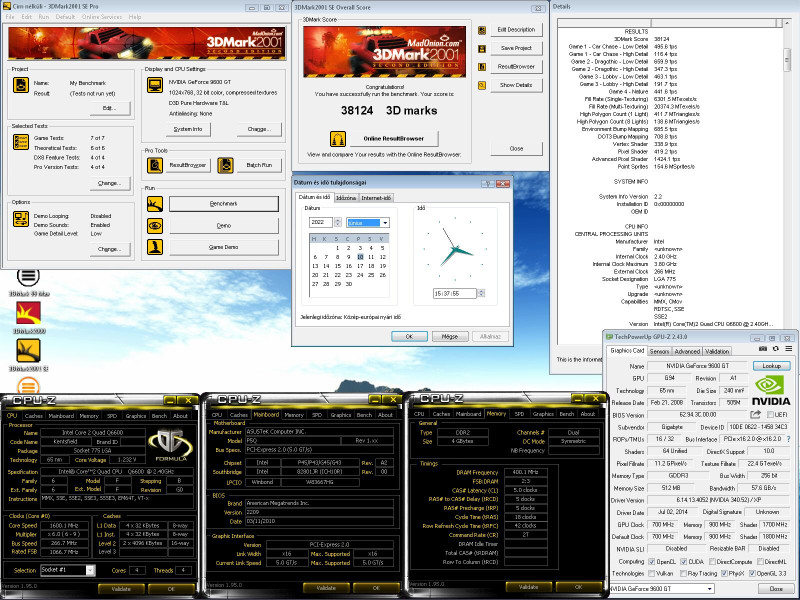This screenshot has height=600, width=800.
Task: Toggle the DirectML checkbox in GPU-Z
Action: (759, 561)
